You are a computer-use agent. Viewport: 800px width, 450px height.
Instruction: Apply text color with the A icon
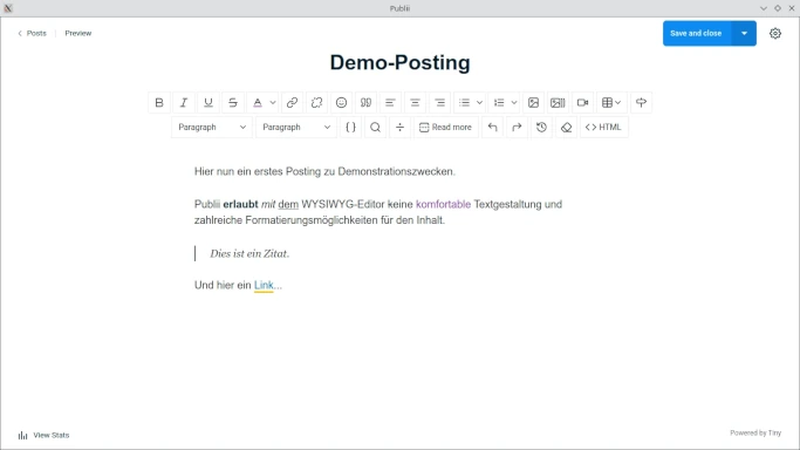pos(257,103)
